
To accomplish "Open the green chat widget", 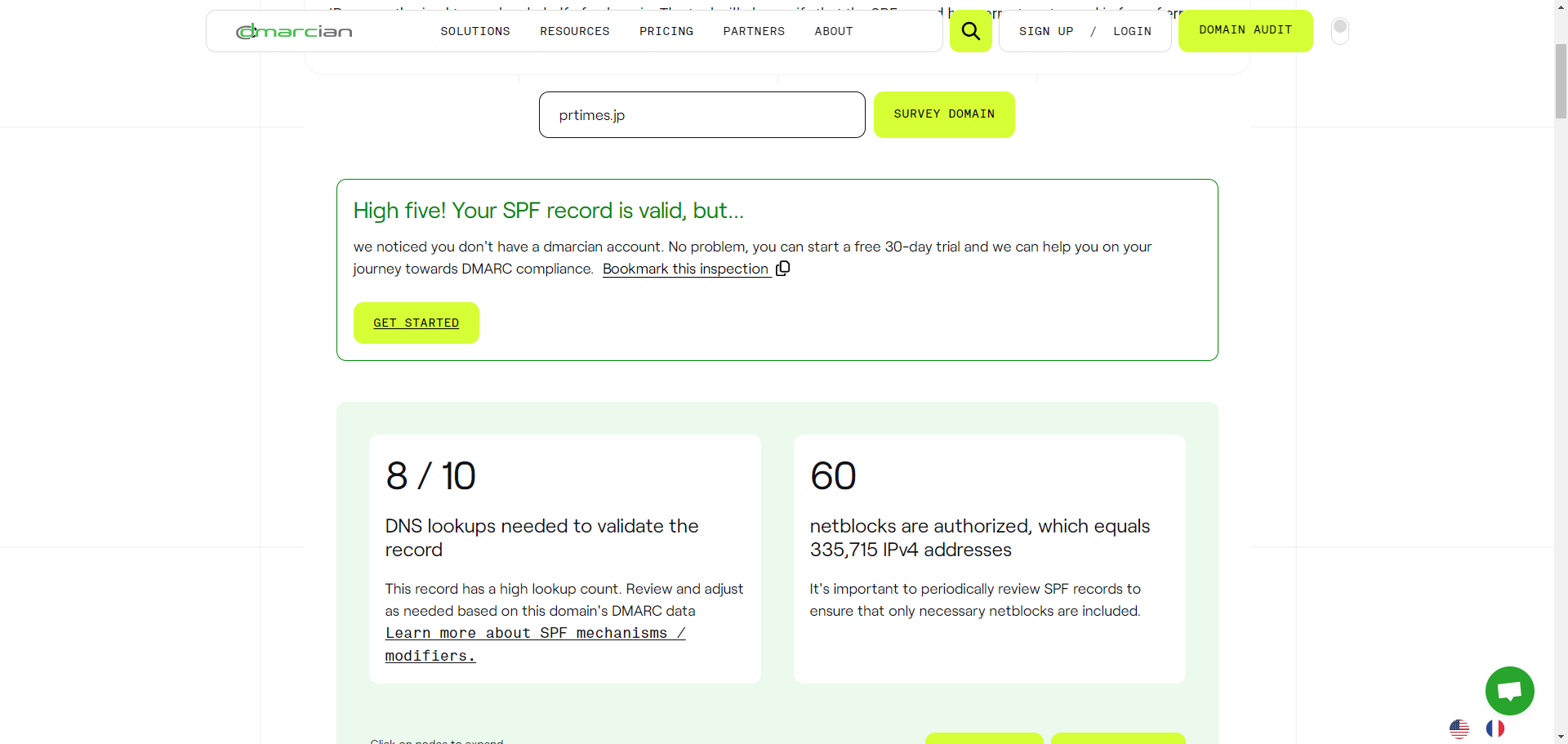I will click(x=1509, y=691).
